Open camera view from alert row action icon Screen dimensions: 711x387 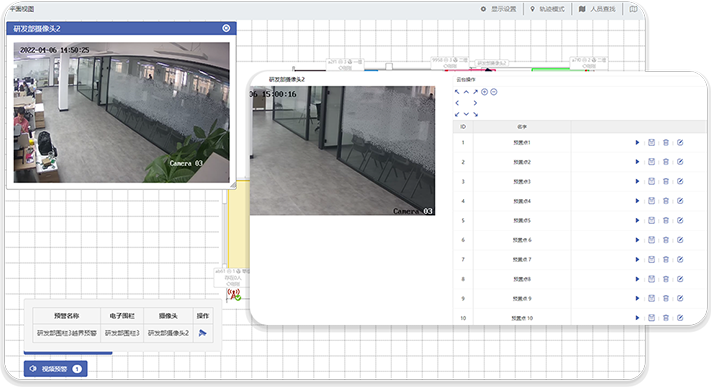click(x=203, y=333)
